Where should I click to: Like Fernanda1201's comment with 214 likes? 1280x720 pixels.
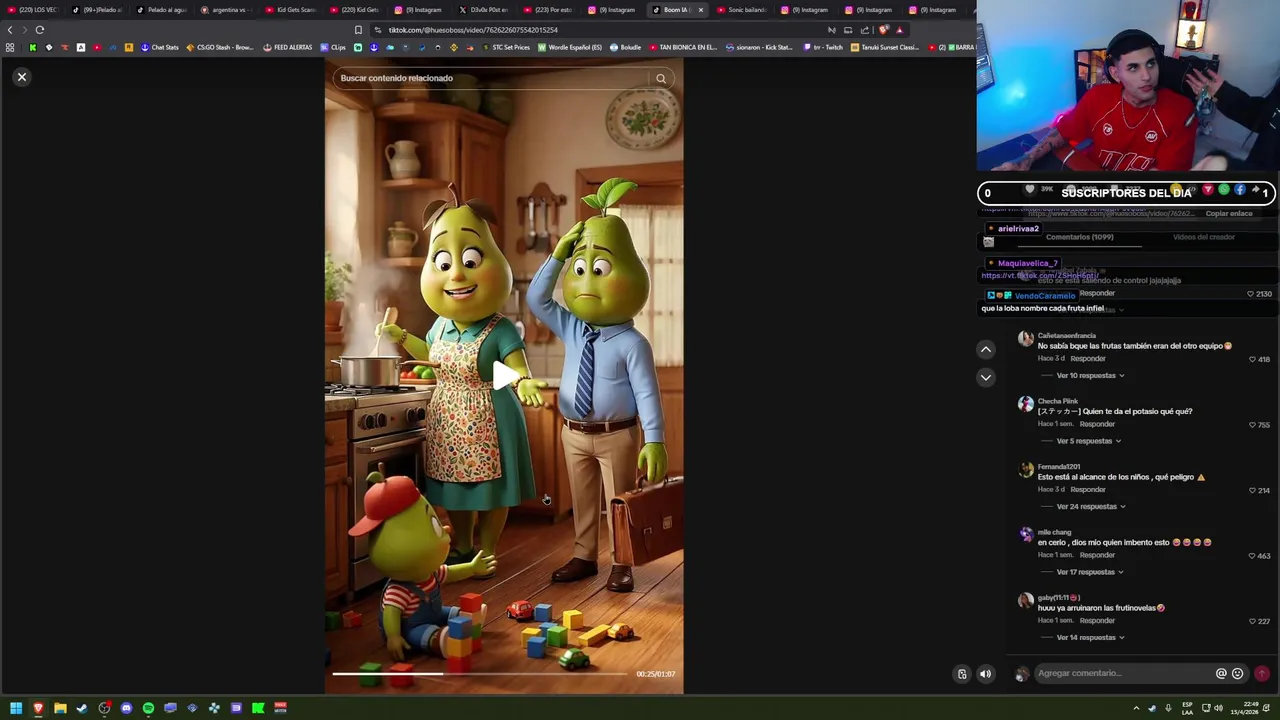click(1252, 491)
